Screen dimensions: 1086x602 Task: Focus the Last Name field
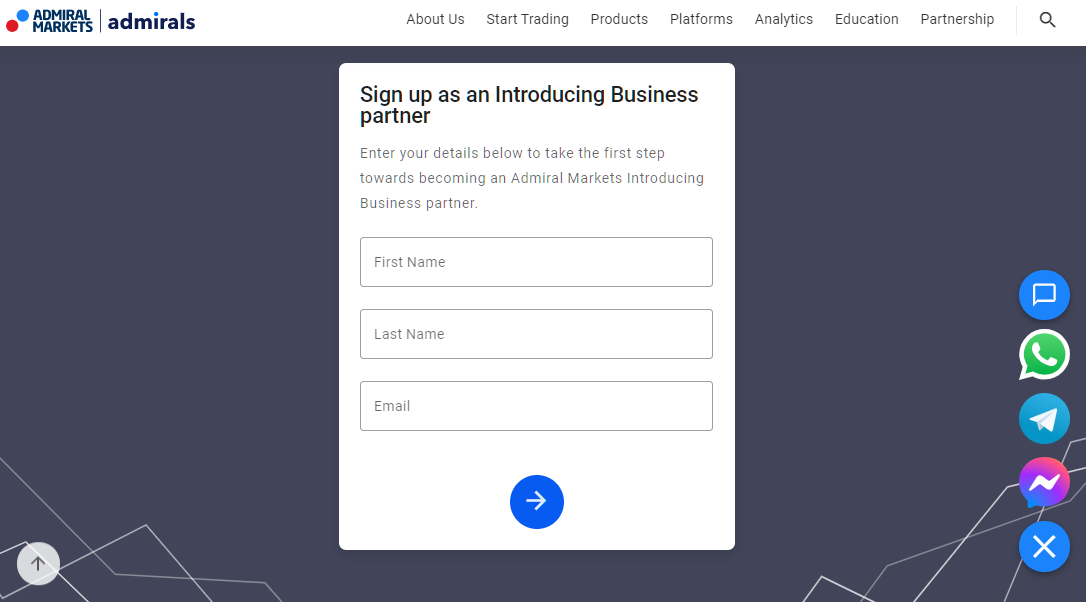point(536,334)
